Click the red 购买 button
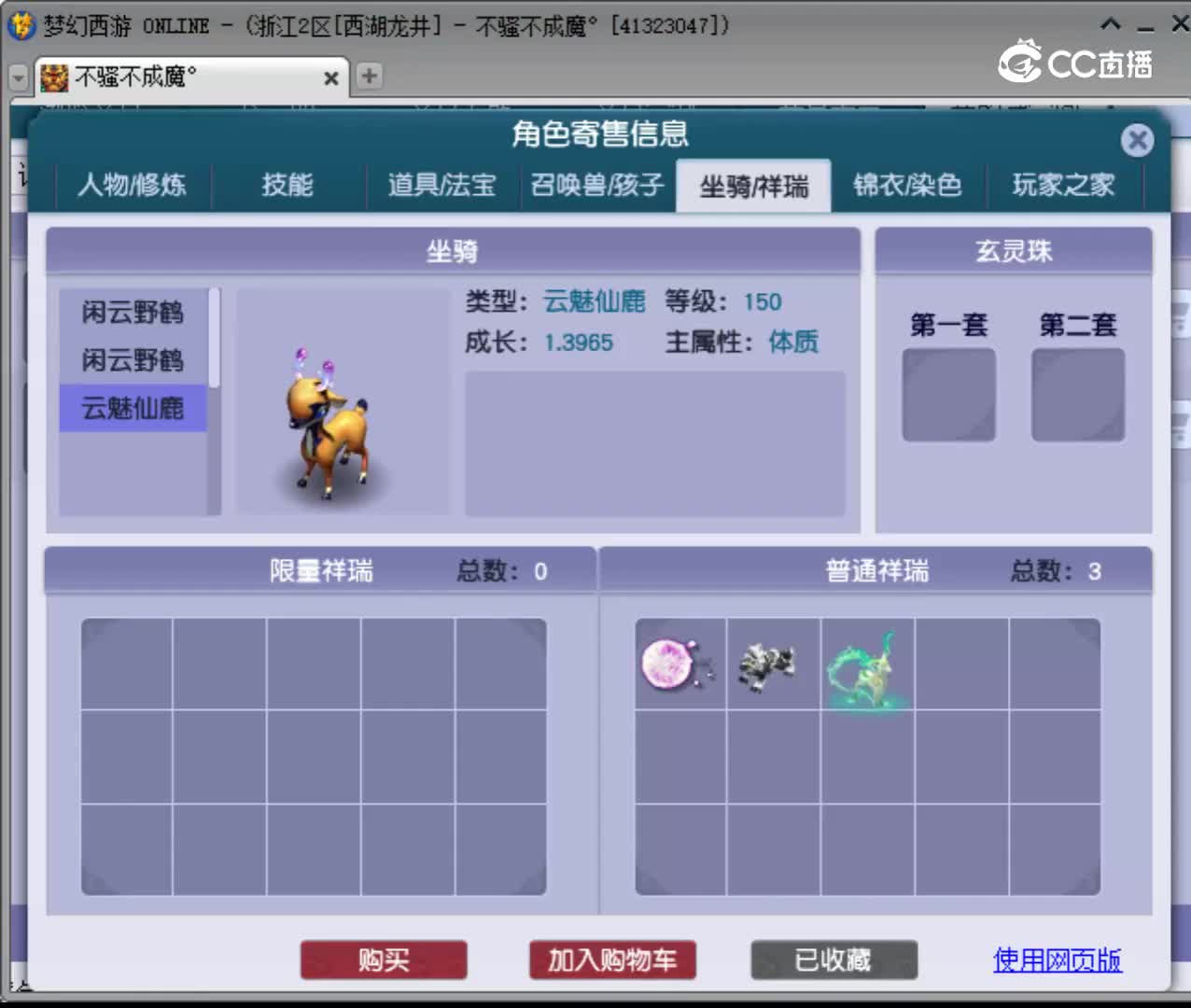 (384, 959)
